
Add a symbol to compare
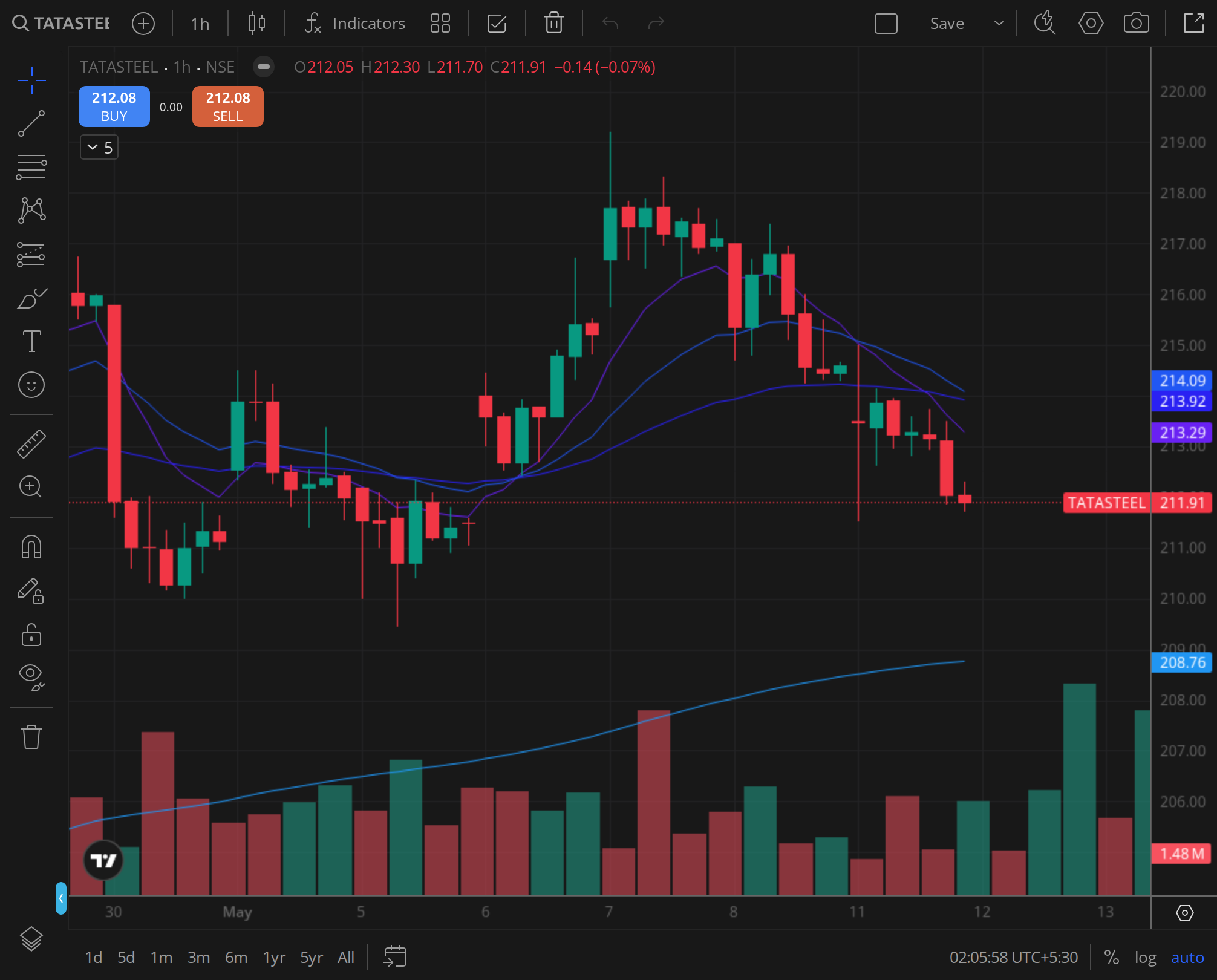[x=143, y=24]
